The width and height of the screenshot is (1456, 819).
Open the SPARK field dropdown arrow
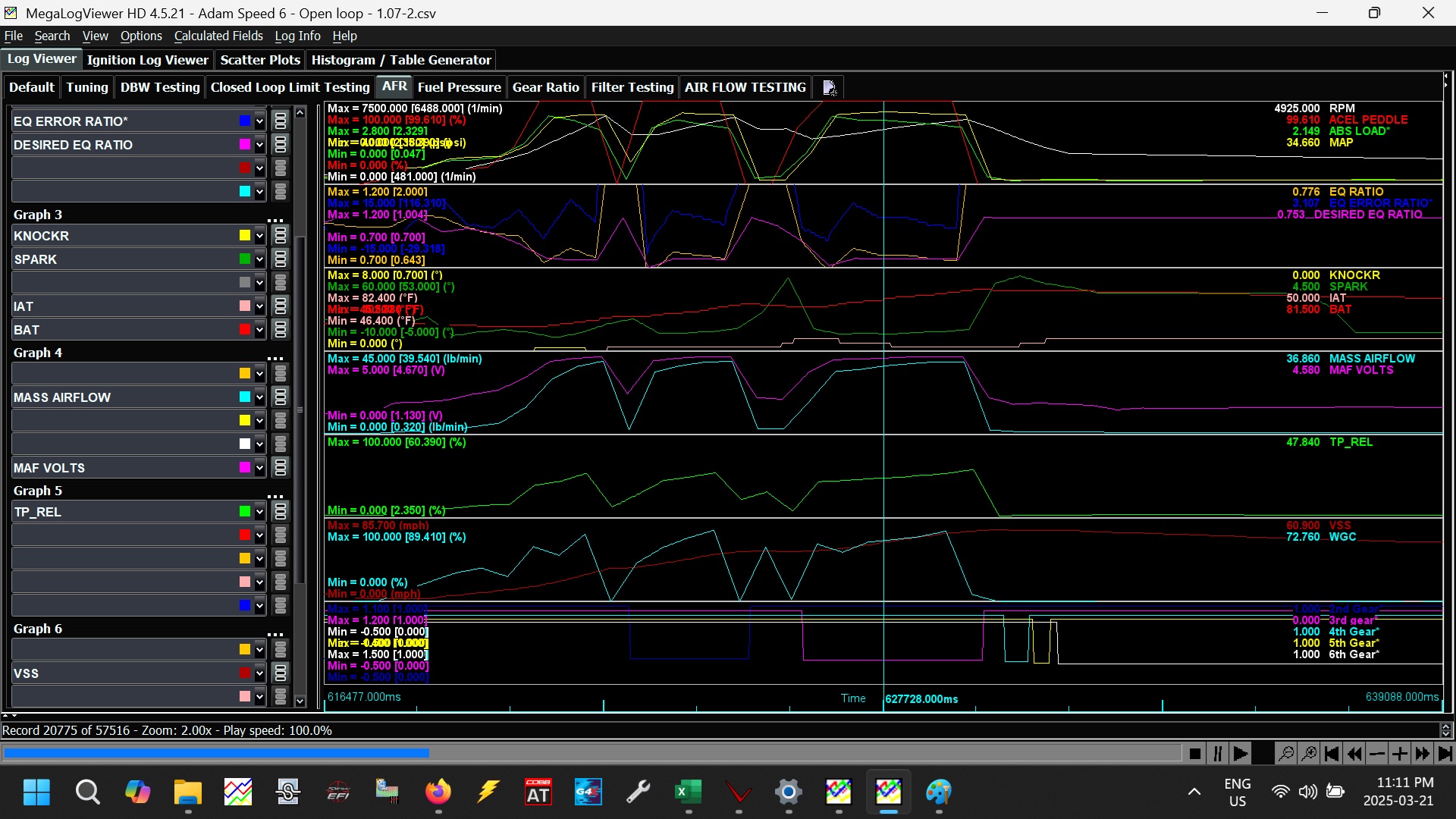(259, 259)
